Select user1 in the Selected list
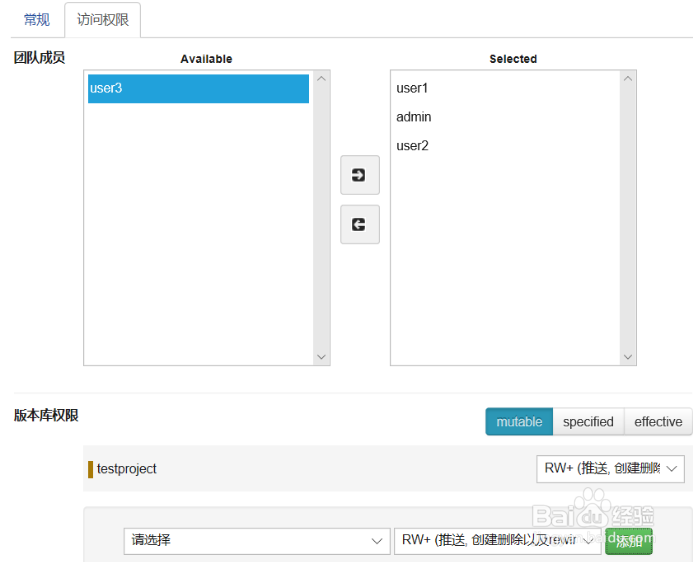Screen dimensions: 693x562 (412, 88)
